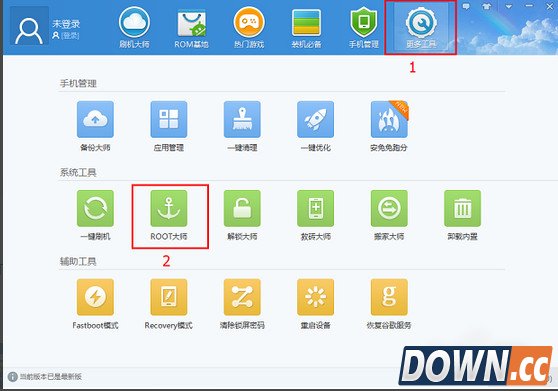
Task: Click the 当前版本已是最新版 status text
Action: pos(51,376)
